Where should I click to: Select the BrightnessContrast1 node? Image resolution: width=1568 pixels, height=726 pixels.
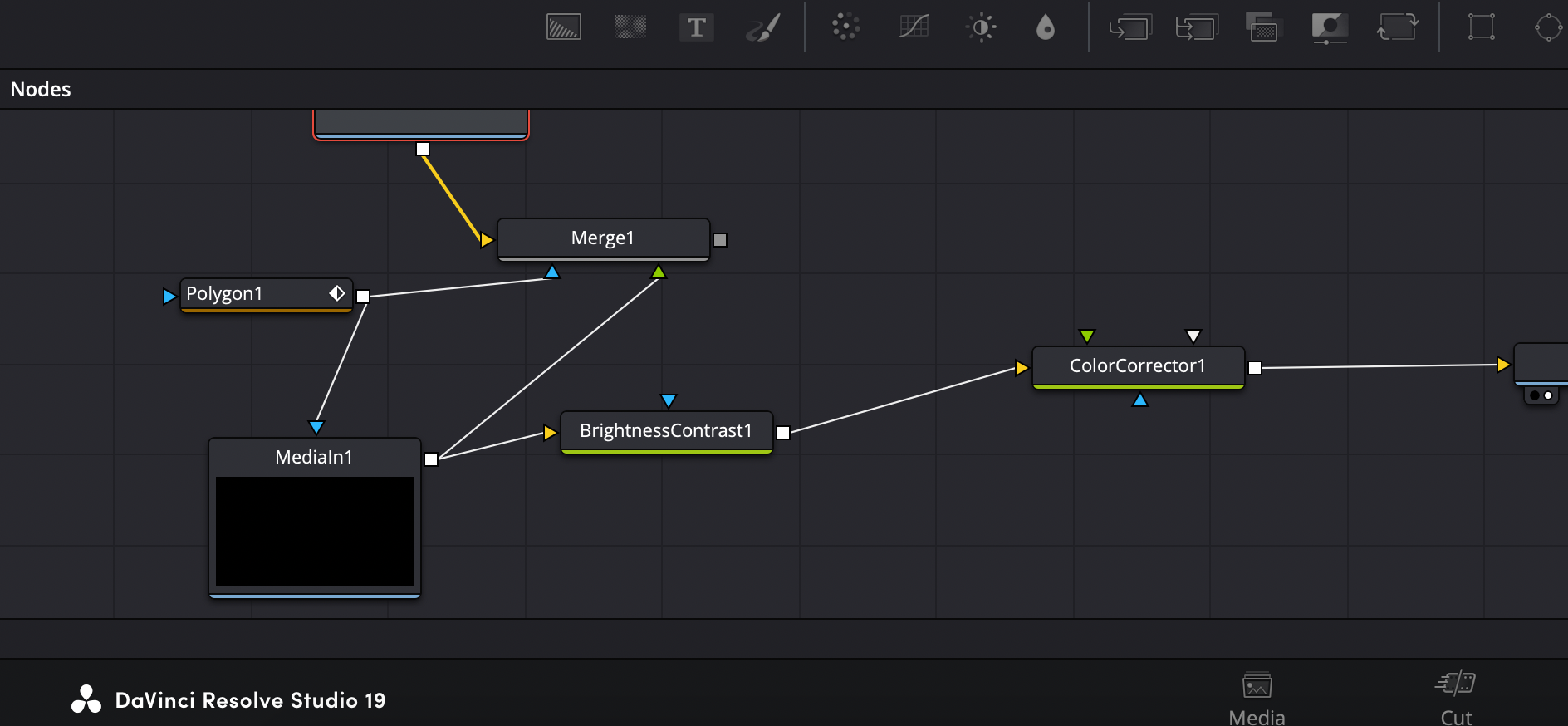pyautogui.click(x=665, y=430)
